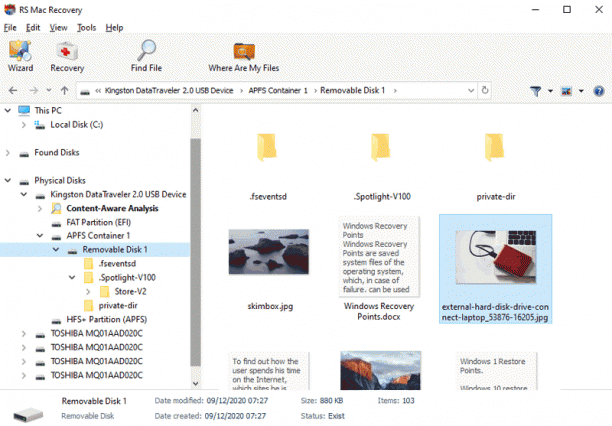Select Removable Disk 1 in tree
The height and width of the screenshot is (426, 612).
(x=115, y=250)
